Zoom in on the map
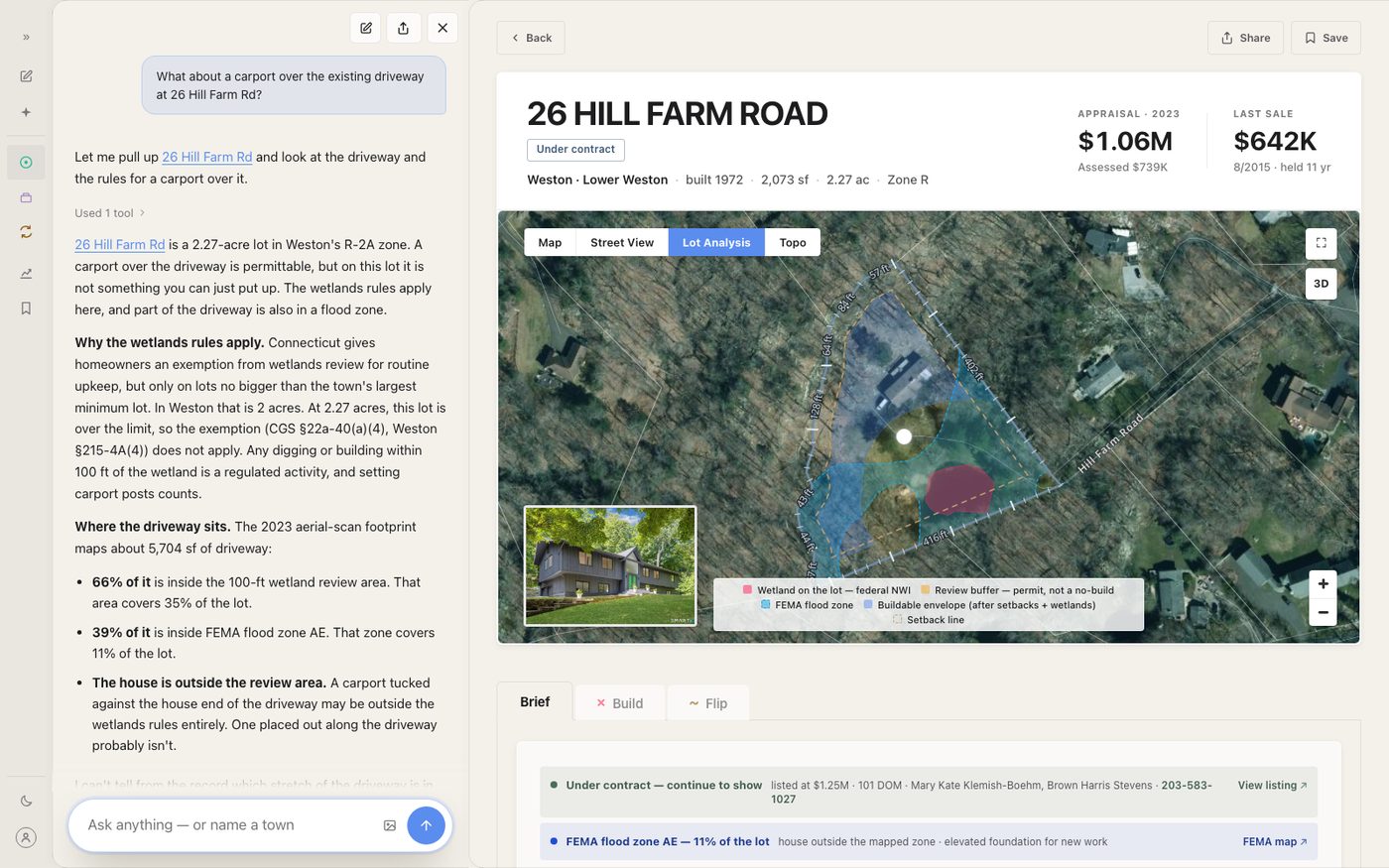Viewport: 1389px width, 868px height. [x=1324, y=584]
